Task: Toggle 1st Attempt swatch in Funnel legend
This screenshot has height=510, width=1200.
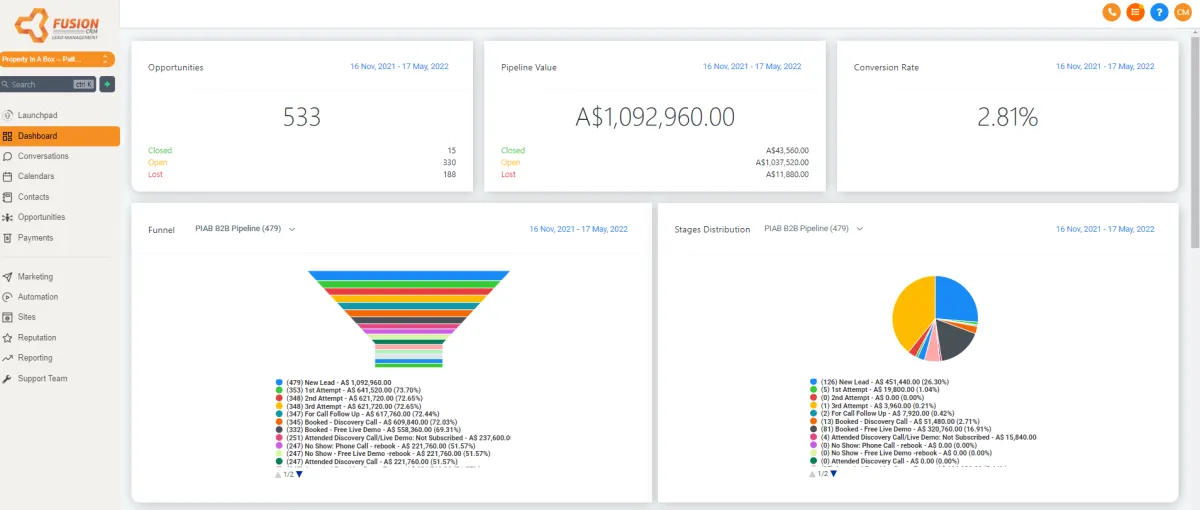Action: click(279, 390)
